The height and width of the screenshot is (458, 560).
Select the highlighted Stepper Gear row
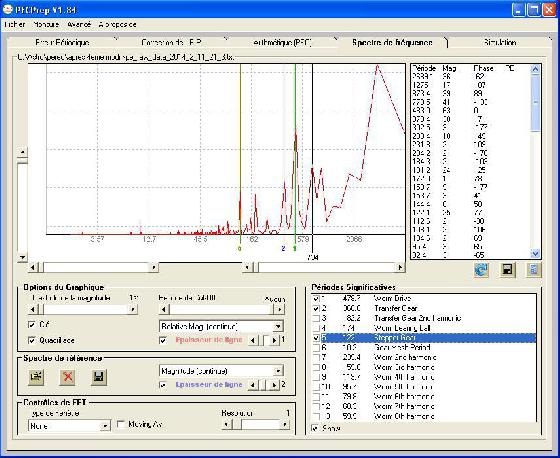tap(424, 338)
